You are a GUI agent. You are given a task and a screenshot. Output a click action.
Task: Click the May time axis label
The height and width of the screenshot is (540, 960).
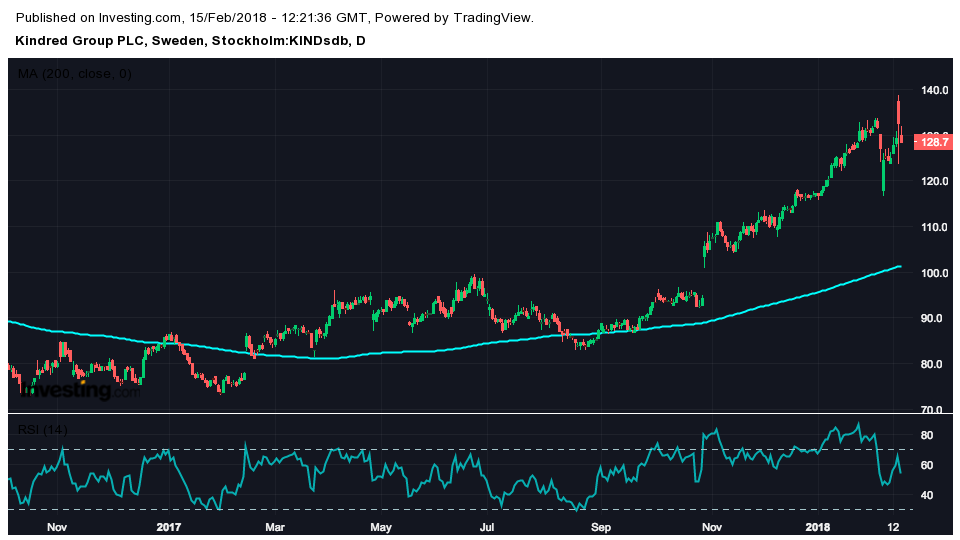point(381,527)
